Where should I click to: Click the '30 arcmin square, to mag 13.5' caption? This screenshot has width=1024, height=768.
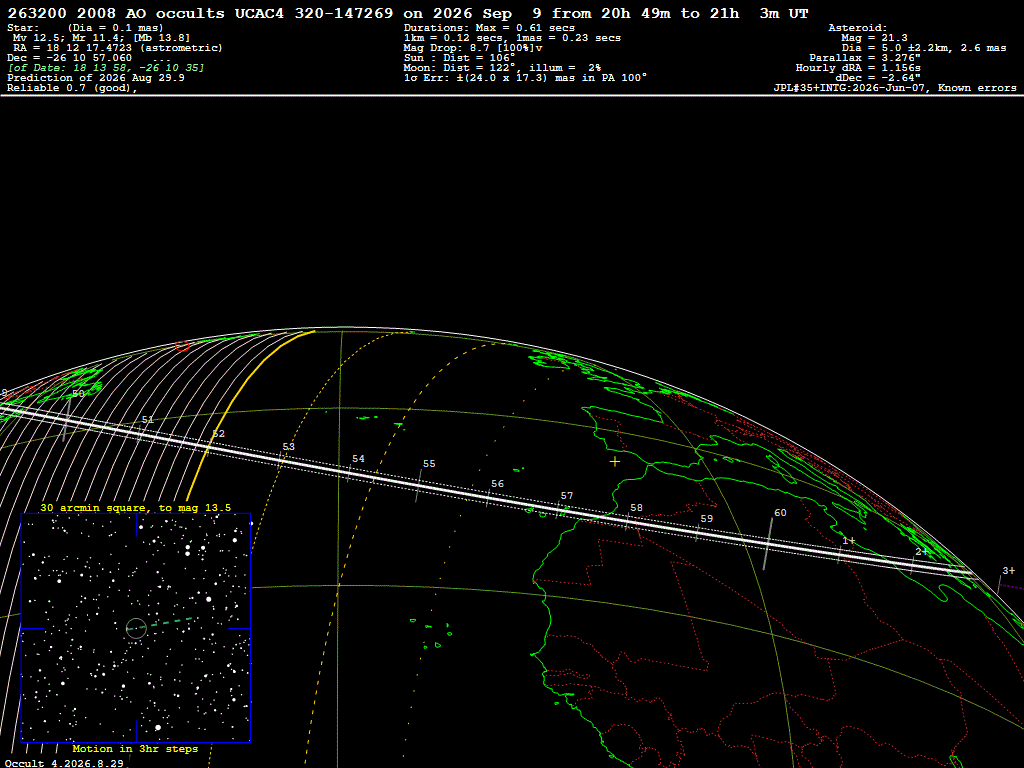pyautogui.click(x=135, y=507)
